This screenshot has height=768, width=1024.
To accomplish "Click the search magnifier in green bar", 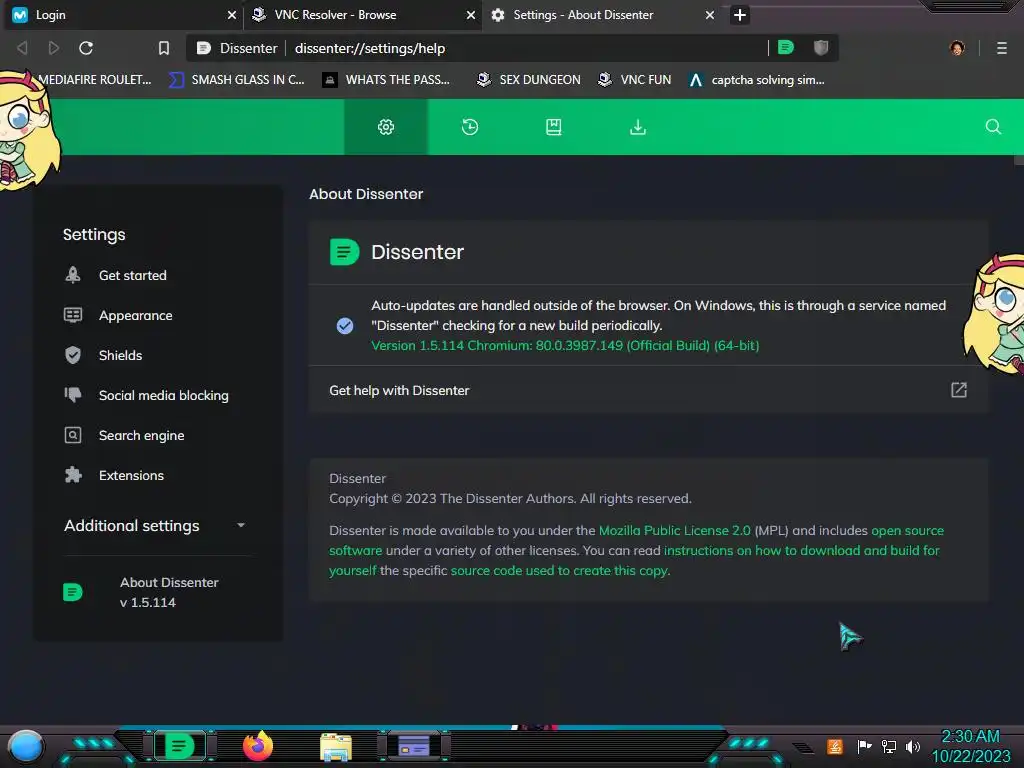I will (993, 127).
